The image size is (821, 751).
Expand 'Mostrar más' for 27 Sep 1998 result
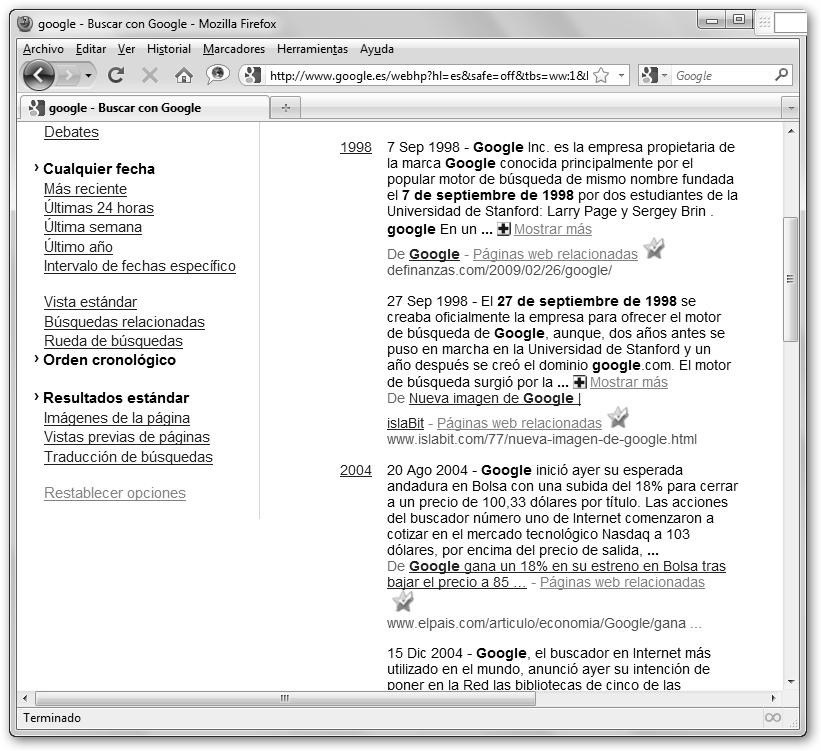click(627, 382)
